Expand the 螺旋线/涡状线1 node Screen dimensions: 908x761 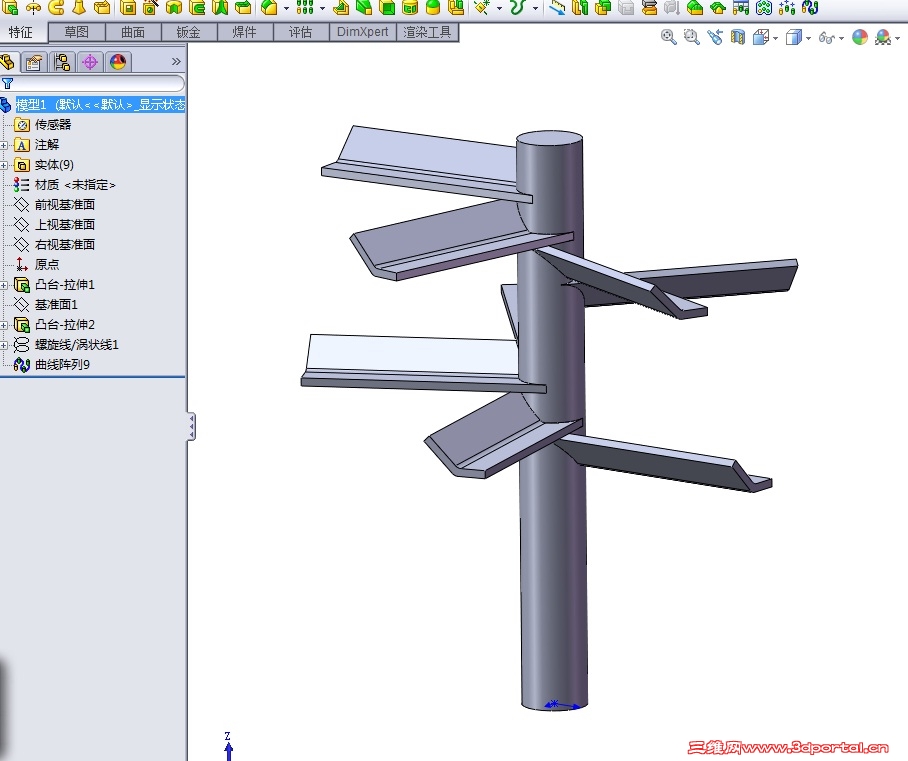click(3, 345)
